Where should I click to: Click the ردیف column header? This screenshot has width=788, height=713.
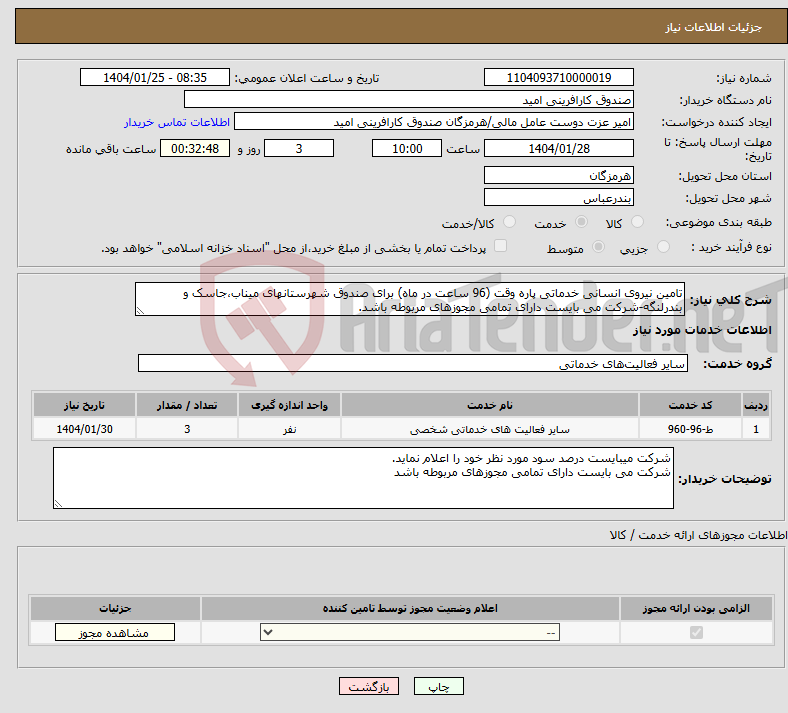(756, 405)
